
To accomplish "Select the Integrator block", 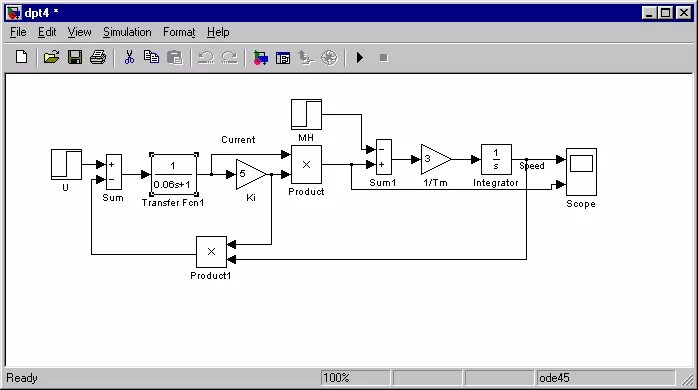I will click(496, 159).
